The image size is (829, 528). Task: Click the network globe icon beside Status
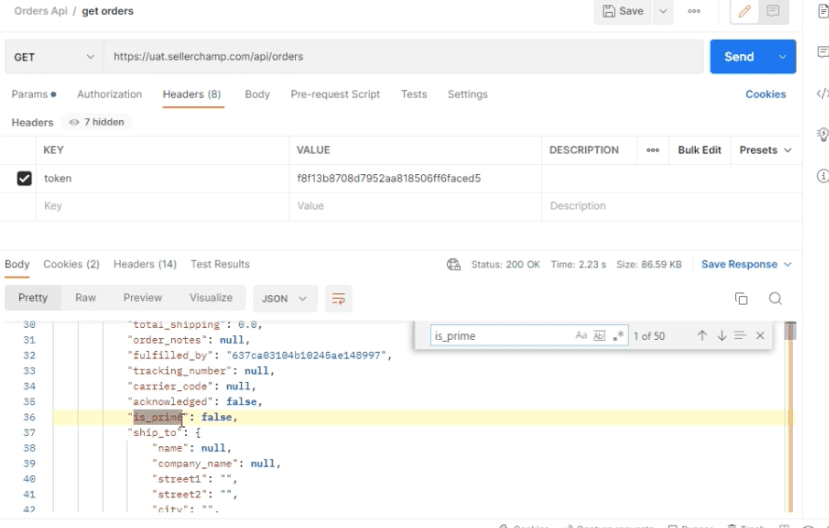click(454, 264)
